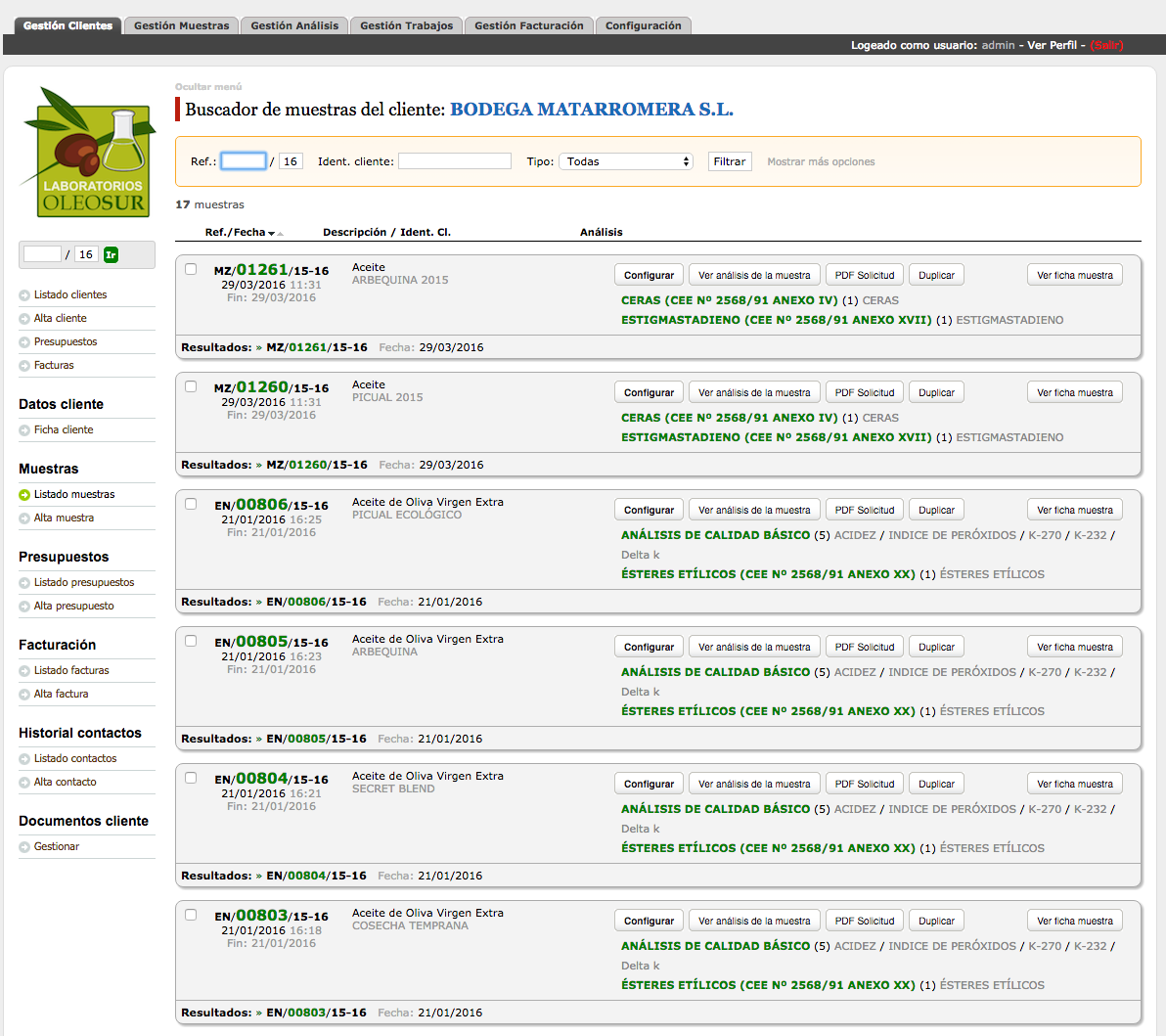Click bullet icon beside Alta presupuesto
Image resolution: width=1166 pixels, height=1036 pixels.
[x=24, y=607]
